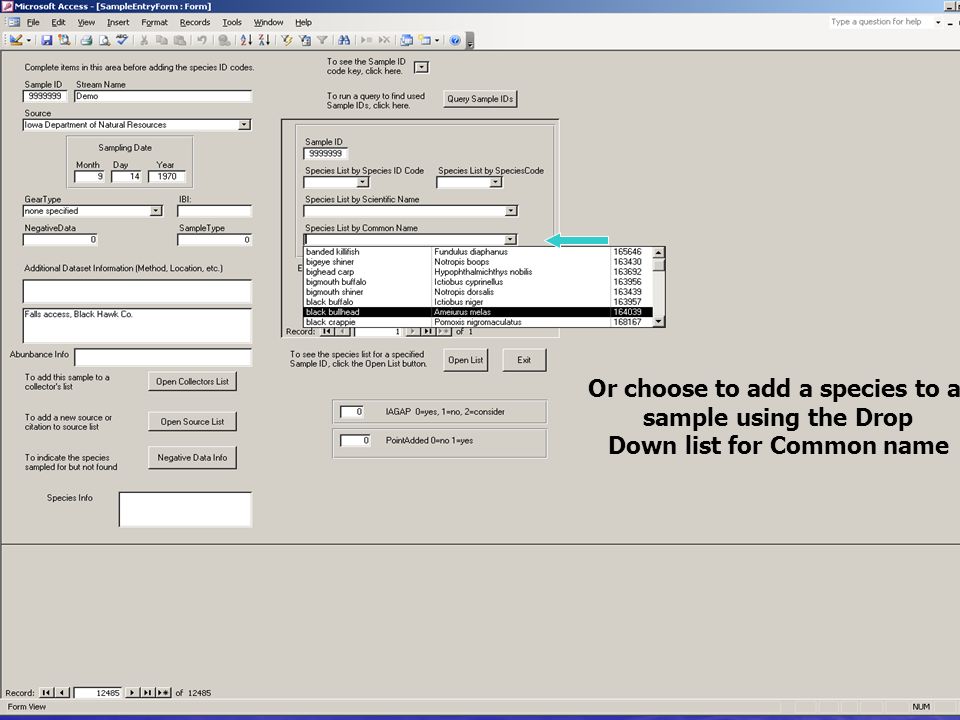Open Find with binoculars icon
Screen dimensions: 960x720
344,40
